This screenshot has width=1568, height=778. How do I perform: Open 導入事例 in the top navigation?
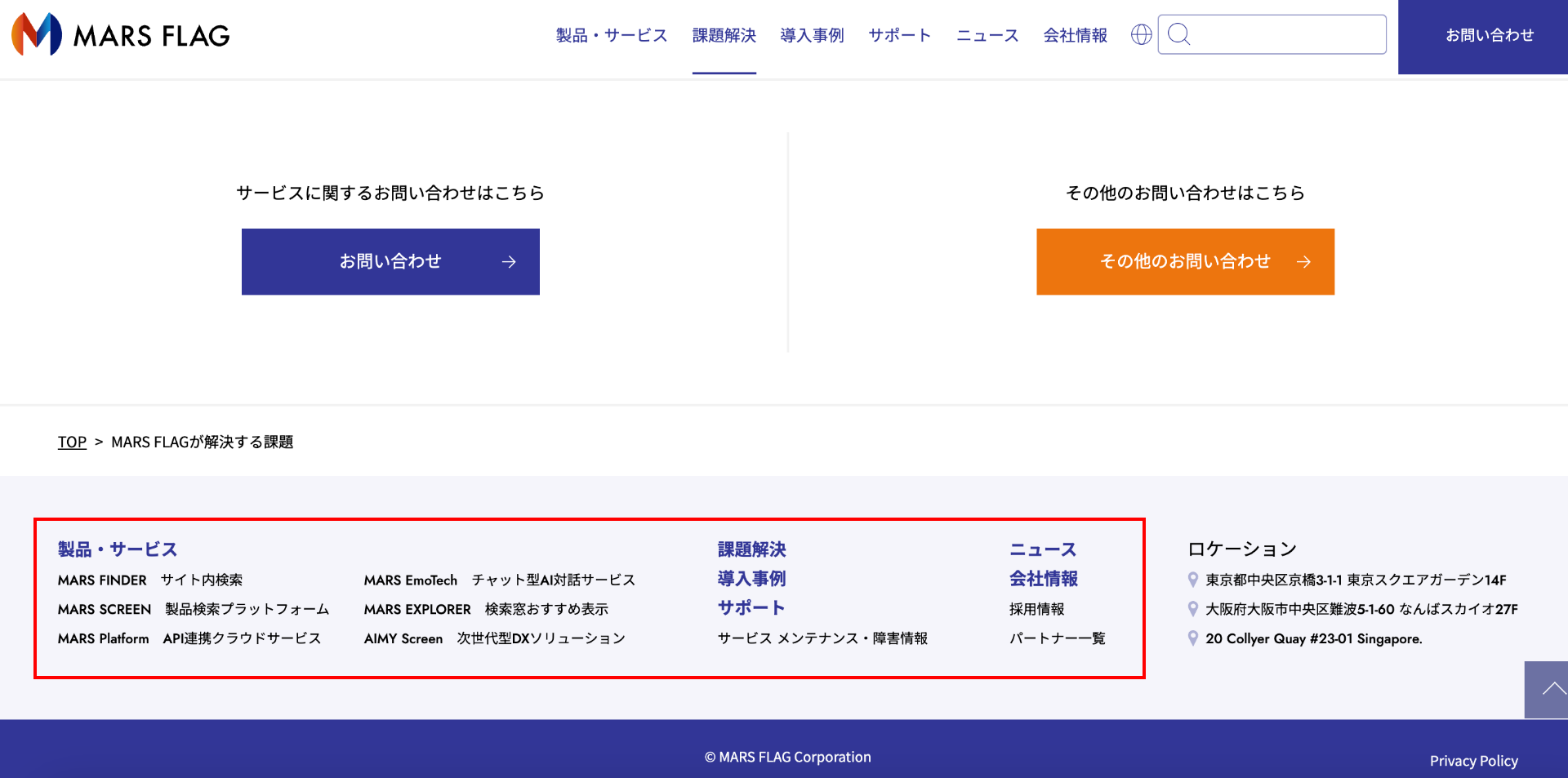click(812, 35)
